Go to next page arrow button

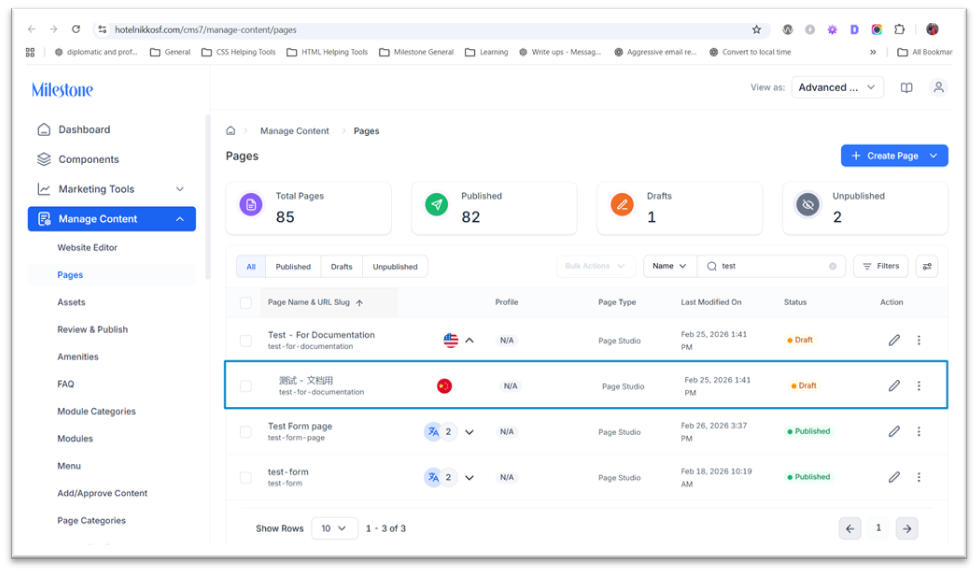click(907, 529)
